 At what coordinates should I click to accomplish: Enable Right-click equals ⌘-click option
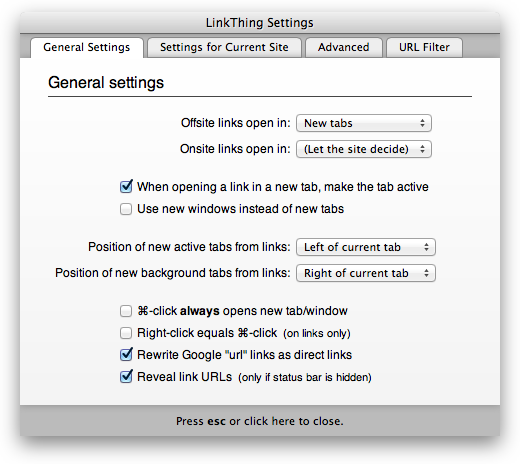point(126,333)
